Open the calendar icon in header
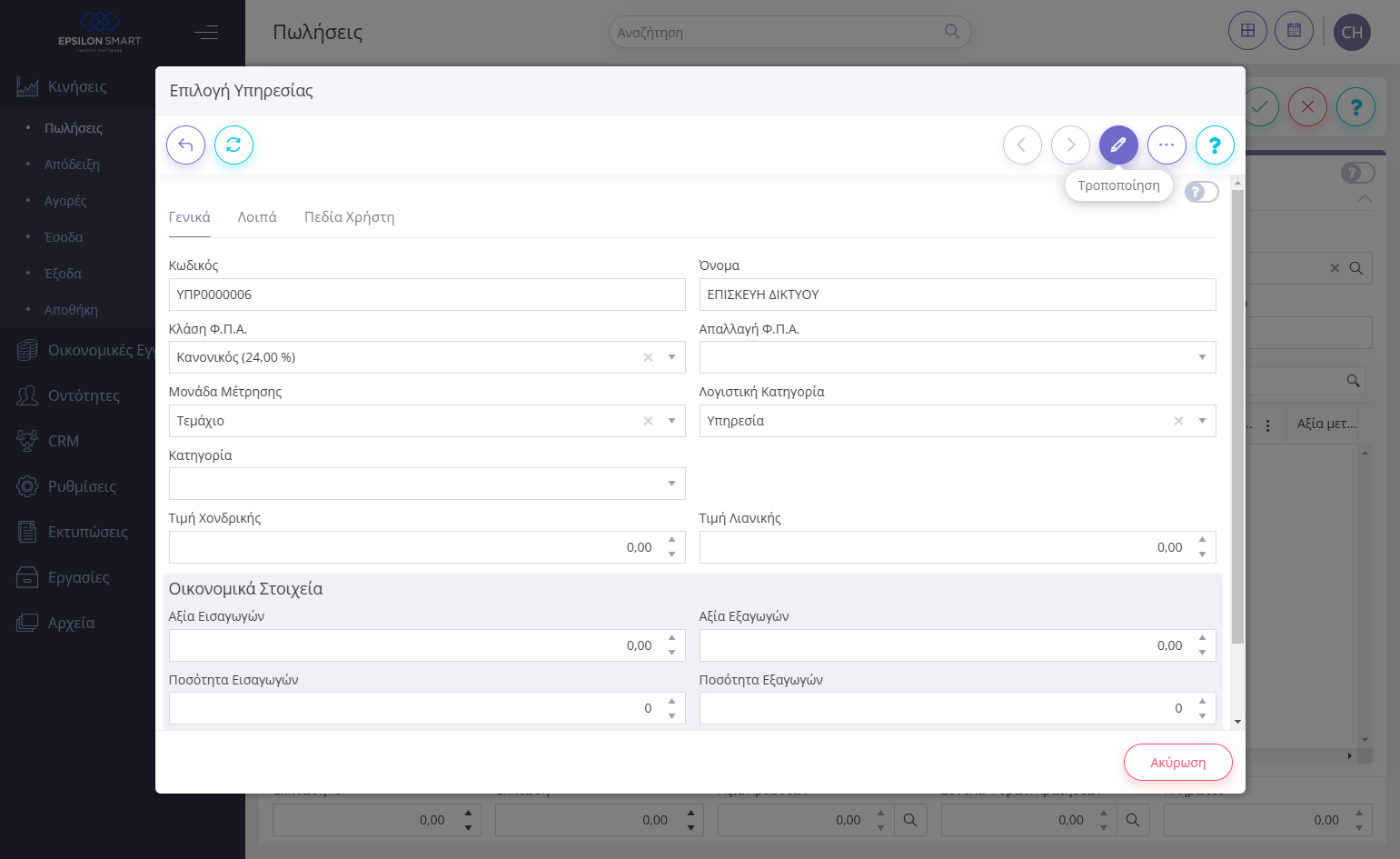1400x859 pixels. click(x=1294, y=31)
